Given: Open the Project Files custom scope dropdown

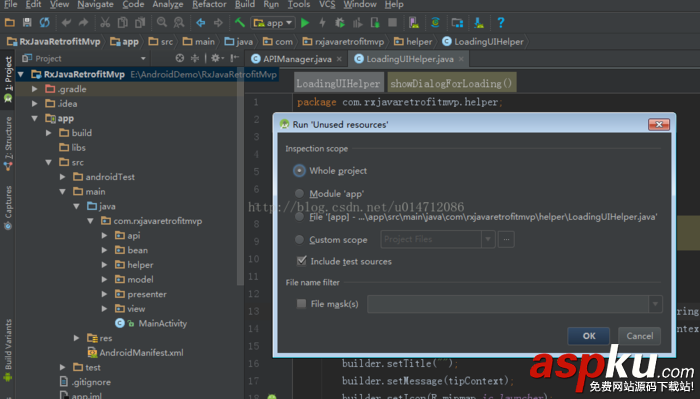Looking at the screenshot, I should [x=488, y=239].
